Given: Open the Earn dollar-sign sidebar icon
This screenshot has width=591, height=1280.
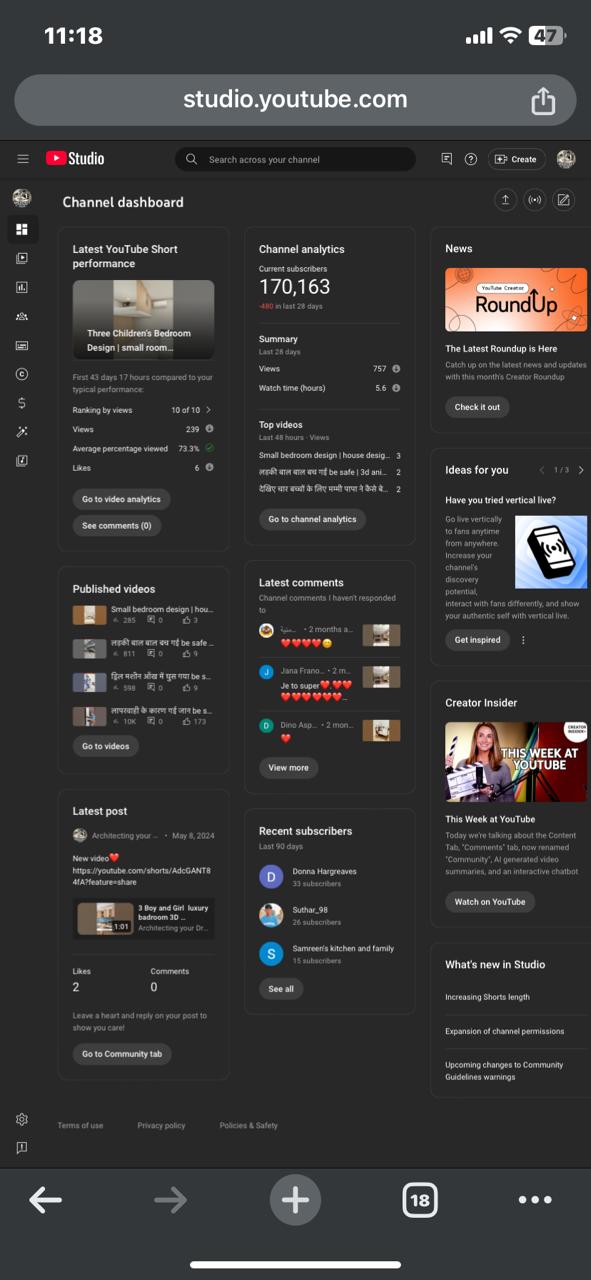Looking at the screenshot, I should click(x=22, y=403).
